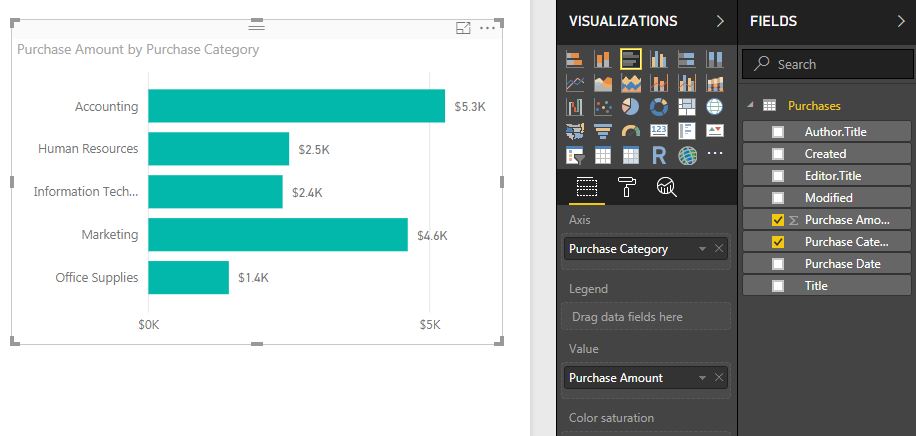Choose the scatter chart visualization
The width and height of the screenshot is (916, 436).
pos(603,107)
